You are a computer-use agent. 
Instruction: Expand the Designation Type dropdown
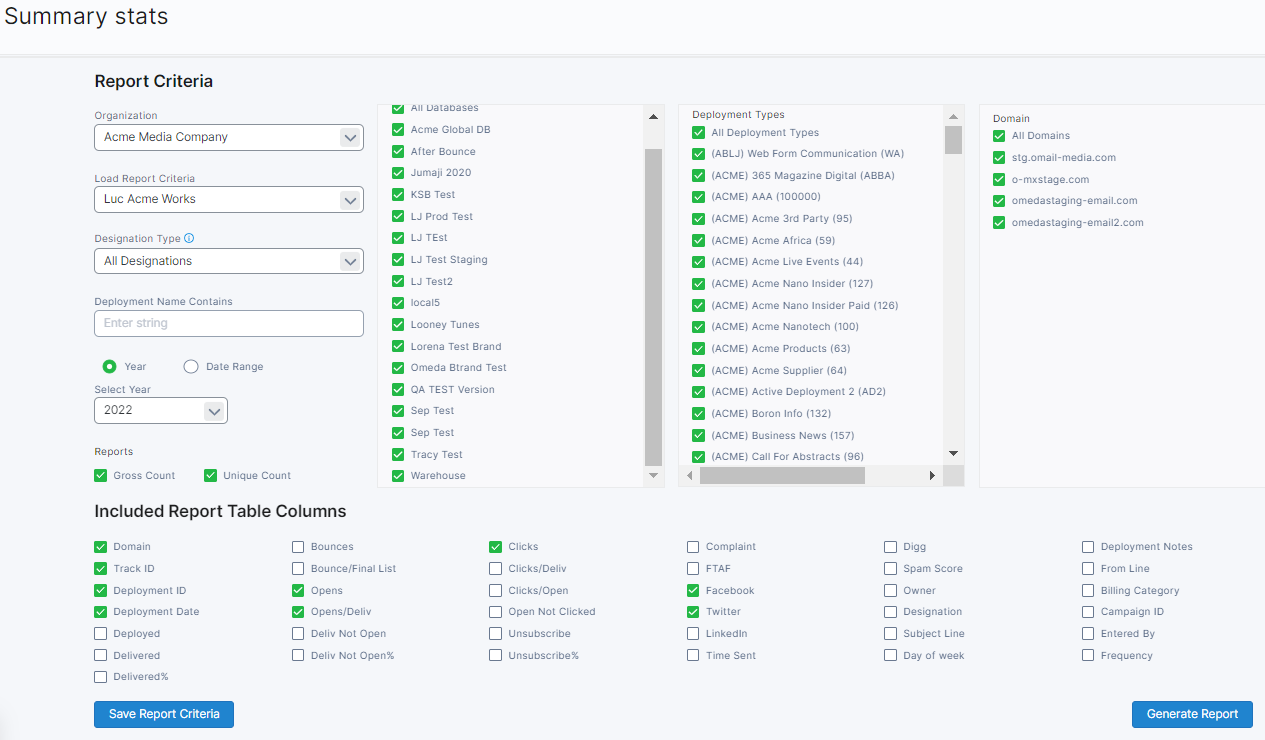click(229, 261)
